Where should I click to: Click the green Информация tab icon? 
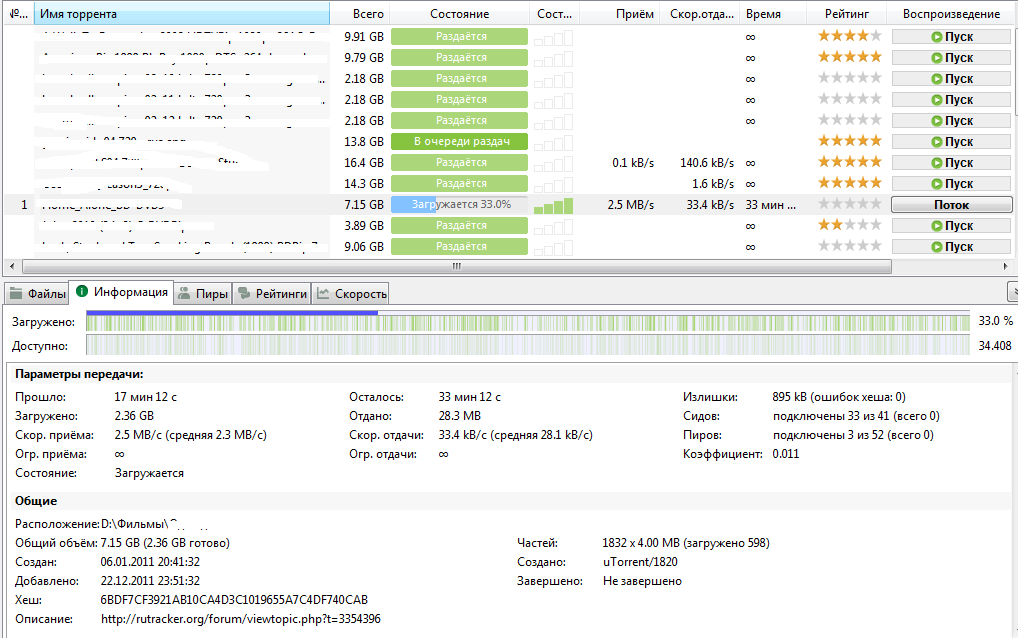coord(82,292)
